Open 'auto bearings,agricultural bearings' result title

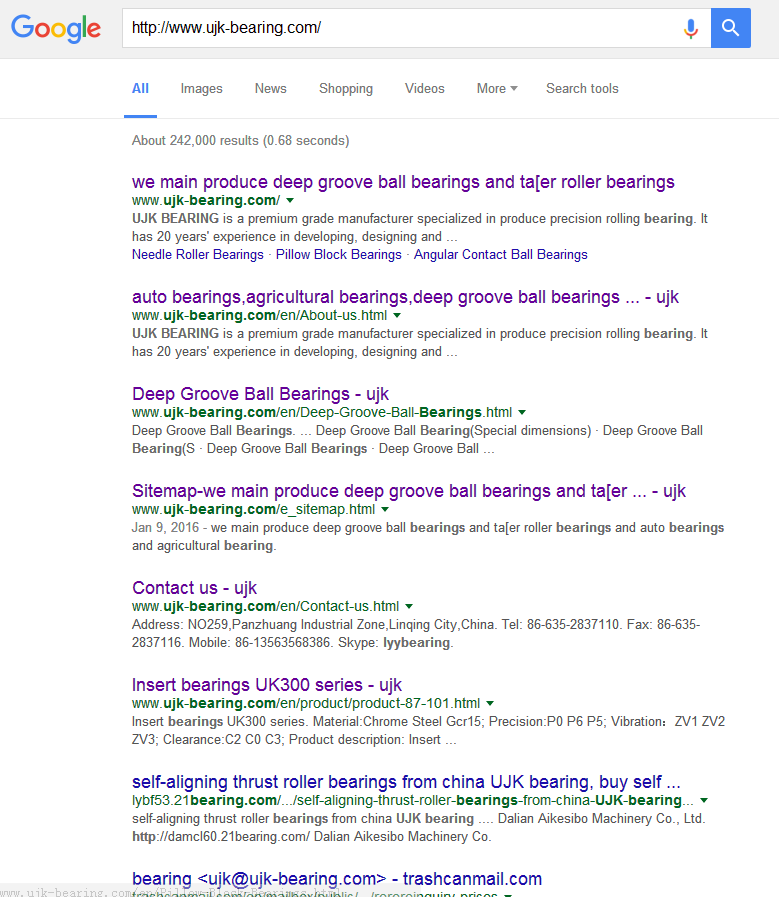(x=406, y=297)
